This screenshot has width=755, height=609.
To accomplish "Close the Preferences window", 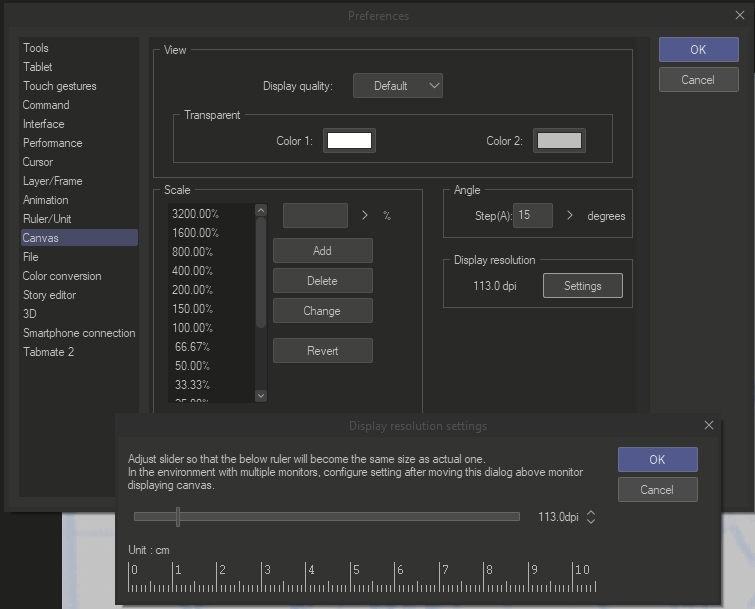I will tap(739, 15).
